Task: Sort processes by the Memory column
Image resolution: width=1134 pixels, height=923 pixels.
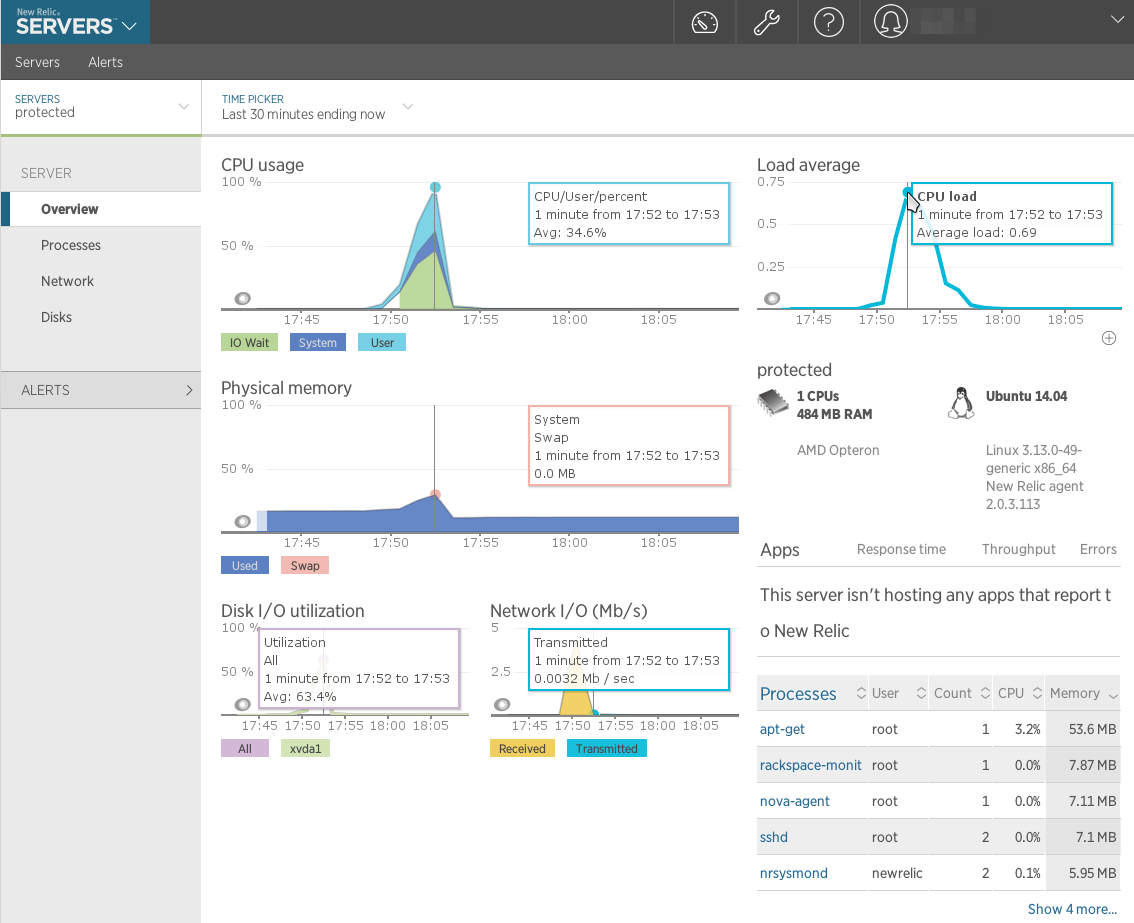Action: (1083, 694)
